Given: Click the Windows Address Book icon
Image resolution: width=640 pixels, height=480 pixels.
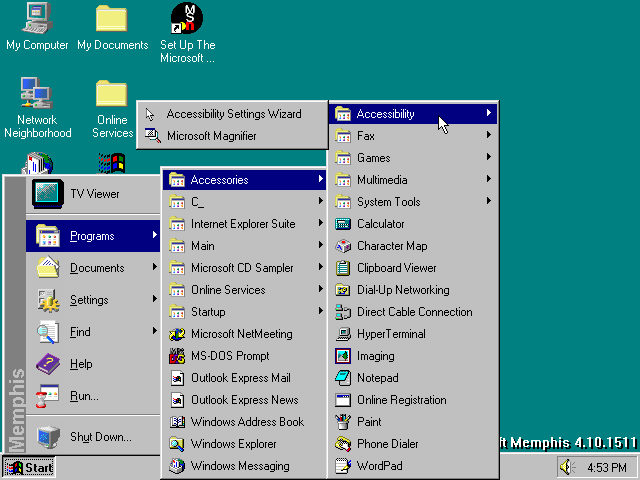Looking at the screenshot, I should tap(177, 422).
